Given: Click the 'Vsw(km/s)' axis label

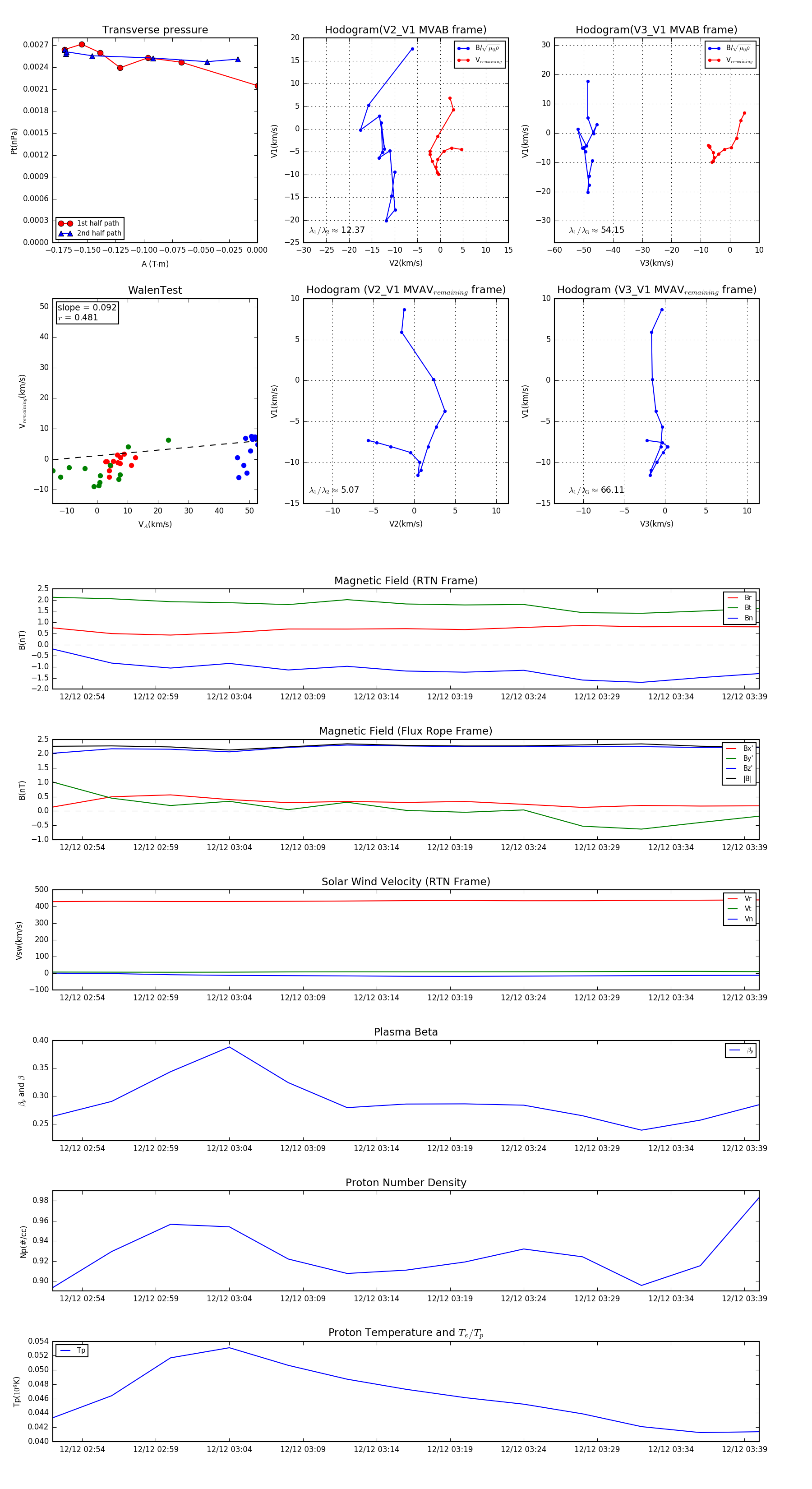Looking at the screenshot, I should click(18, 940).
